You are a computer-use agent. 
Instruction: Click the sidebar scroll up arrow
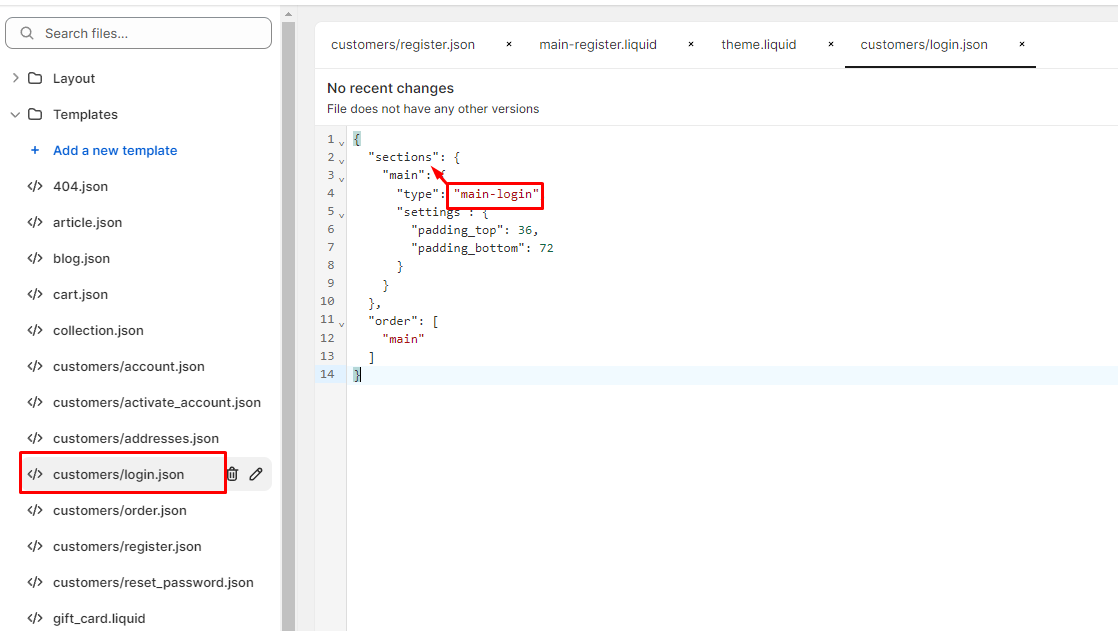click(288, 14)
